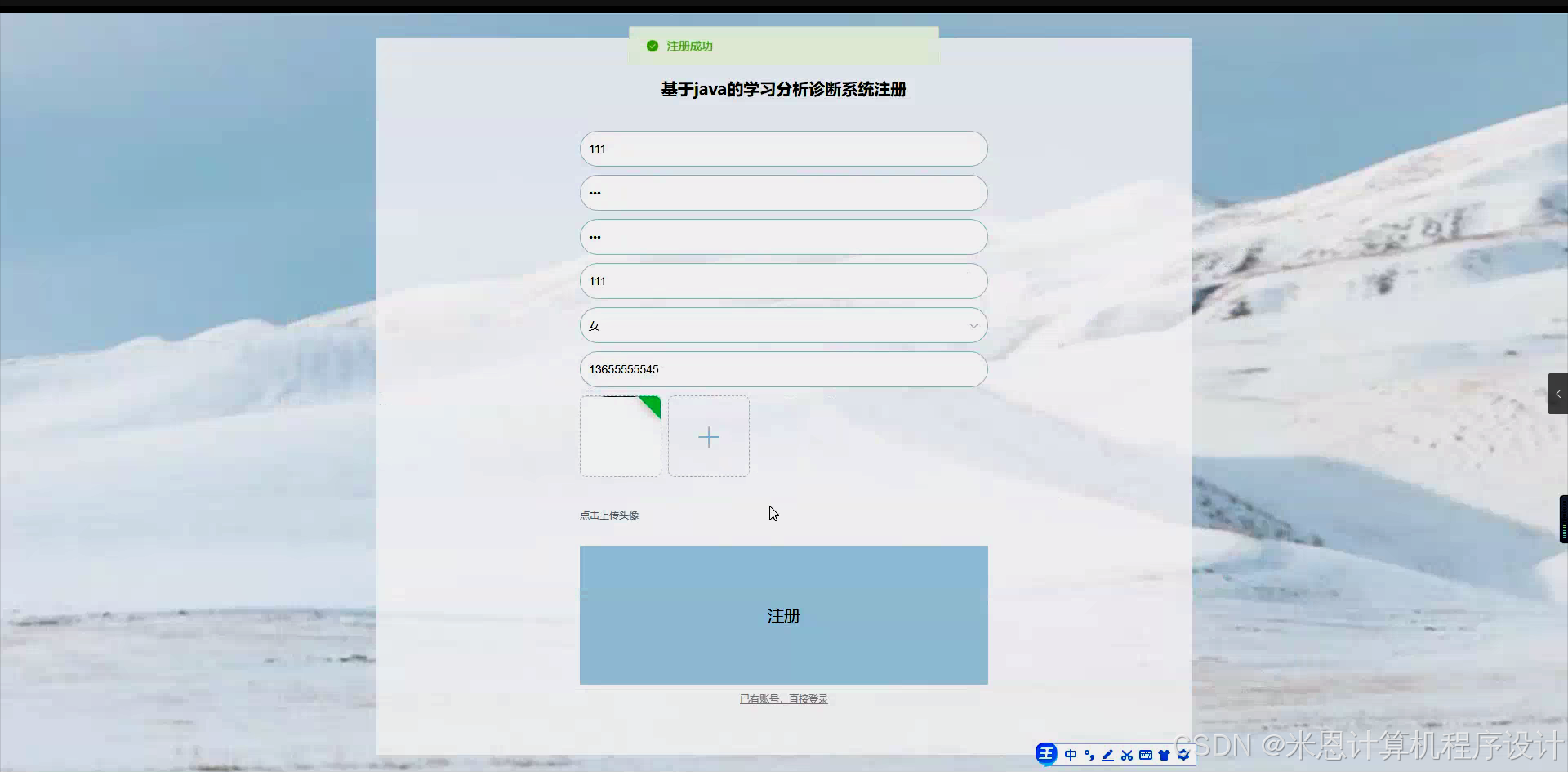Click the input method logo icon

1047,754
